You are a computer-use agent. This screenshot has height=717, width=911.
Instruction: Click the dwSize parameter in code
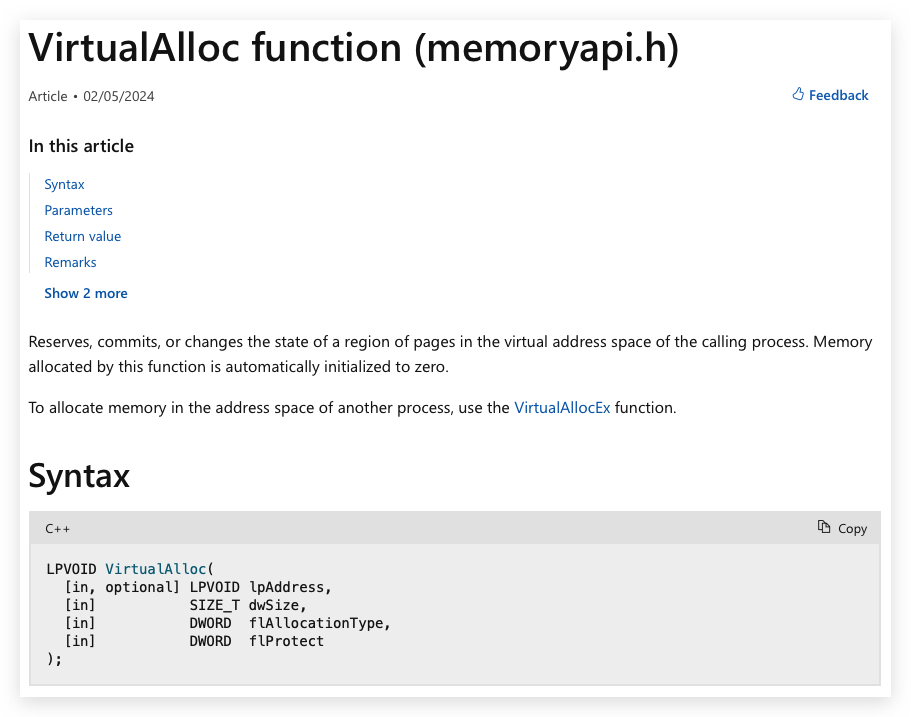tap(274, 605)
